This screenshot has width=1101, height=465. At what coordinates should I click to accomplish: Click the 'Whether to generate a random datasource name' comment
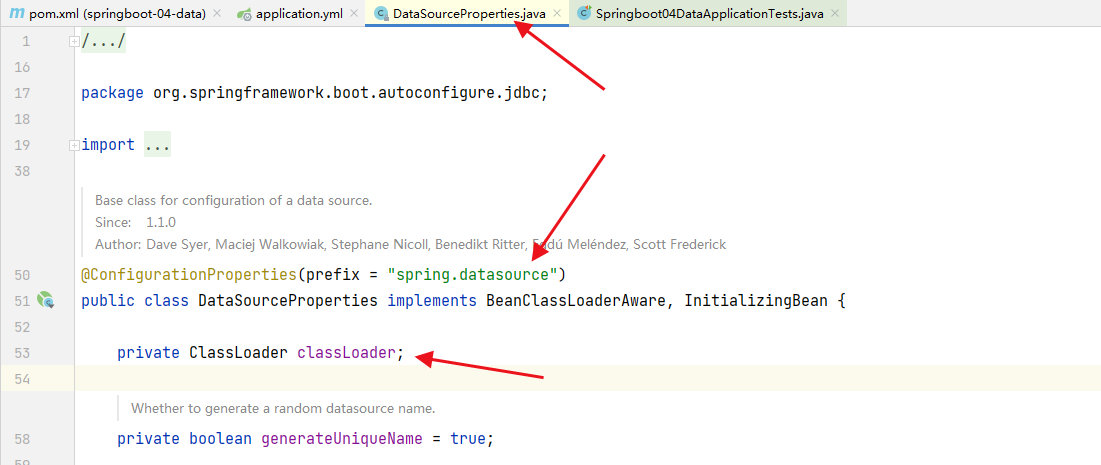(283, 408)
